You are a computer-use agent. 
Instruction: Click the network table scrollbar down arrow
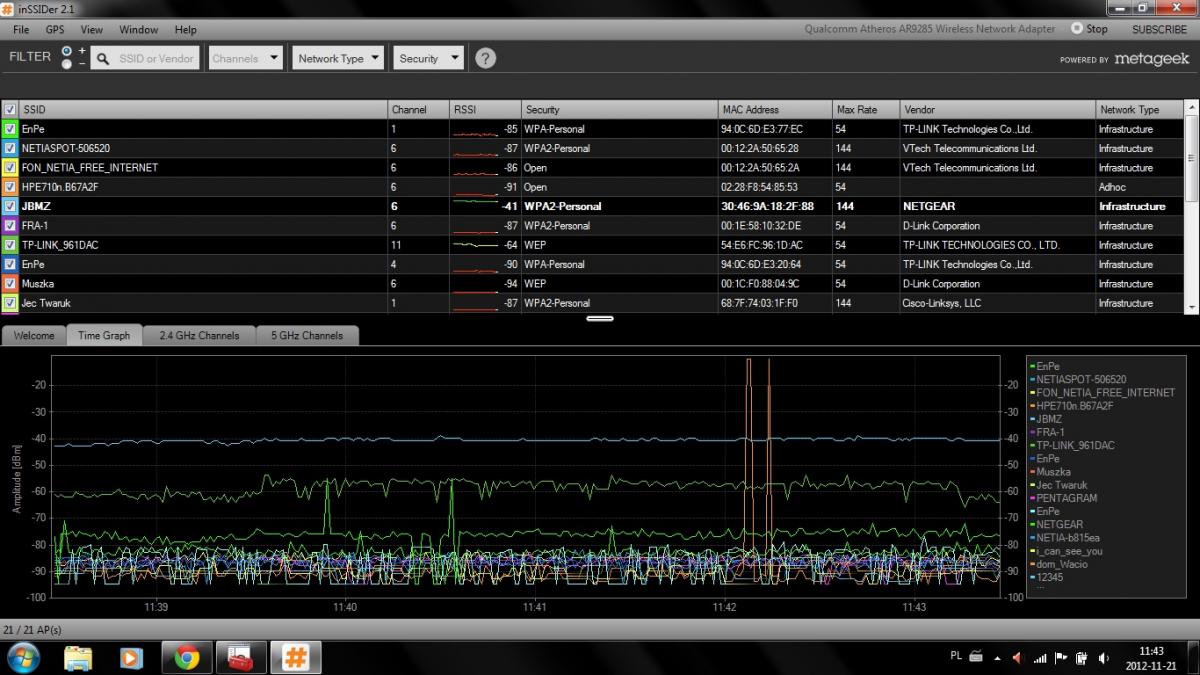(1191, 307)
